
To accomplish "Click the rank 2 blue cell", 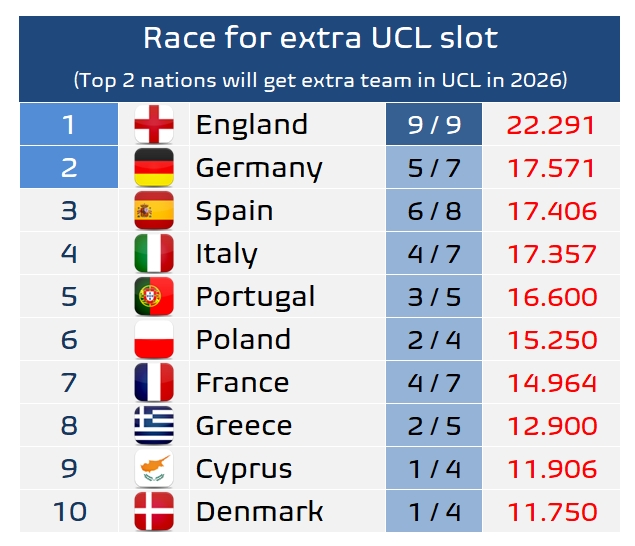I will coord(68,168).
